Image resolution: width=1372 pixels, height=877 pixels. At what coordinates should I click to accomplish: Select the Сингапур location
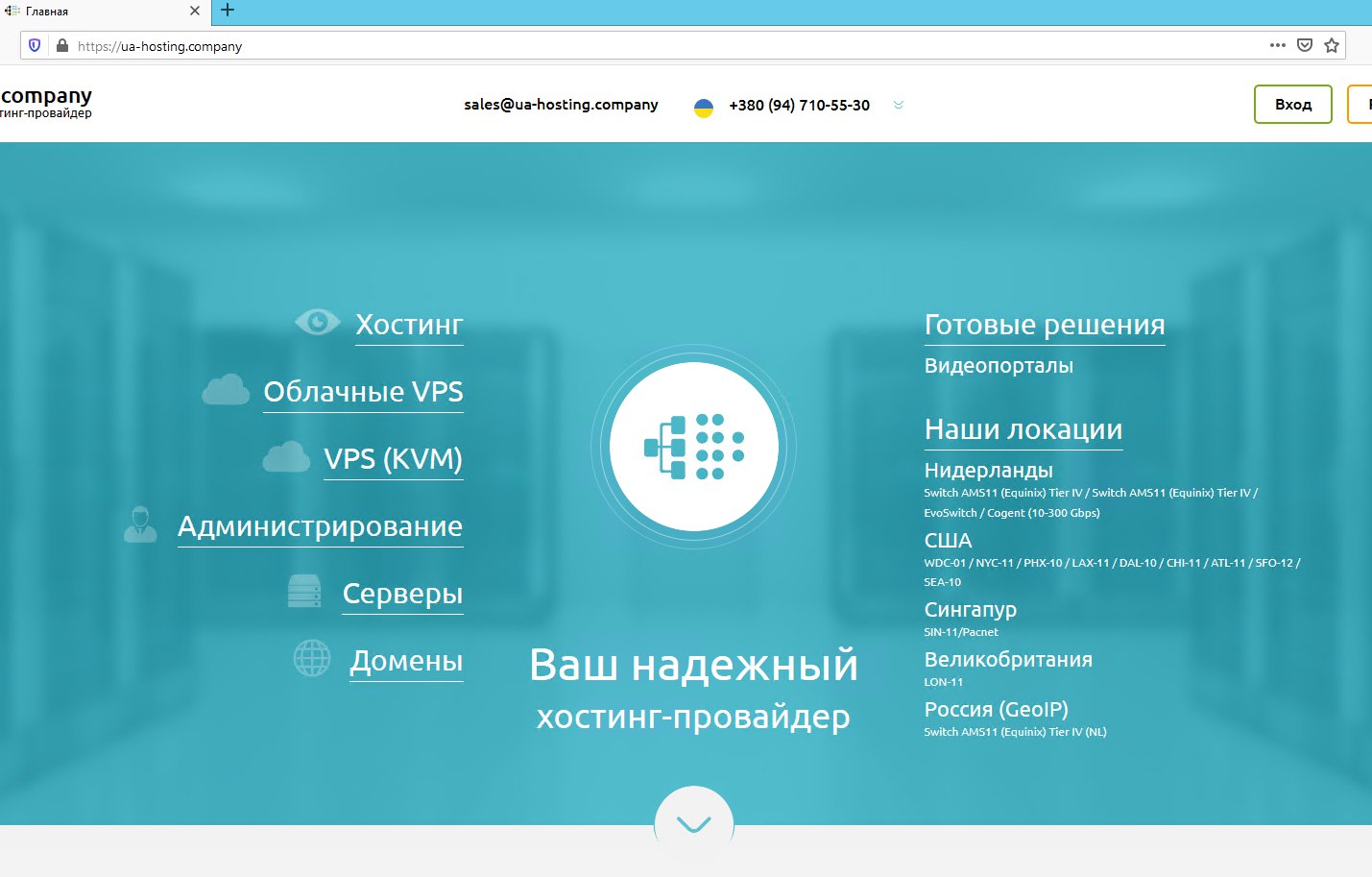(x=971, y=610)
